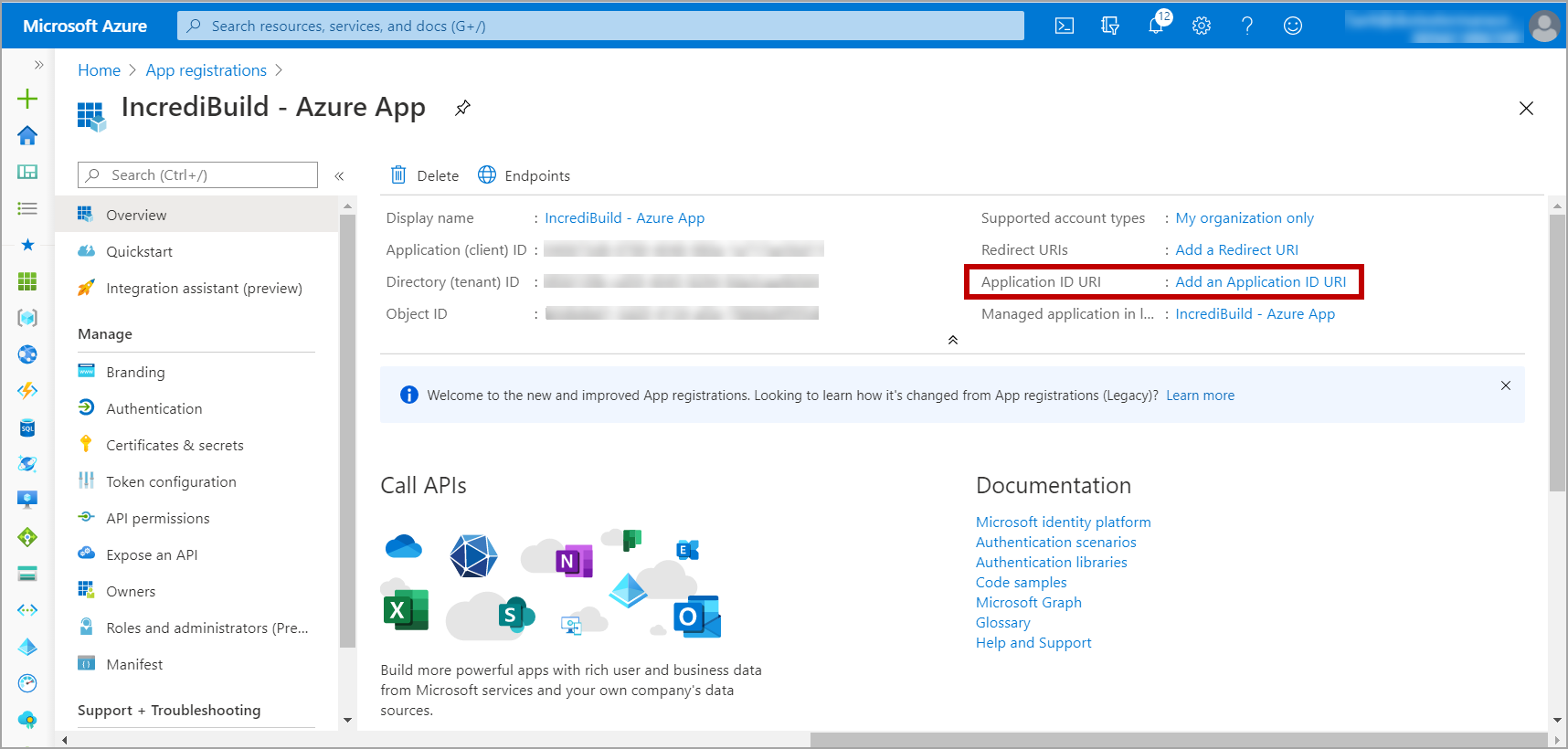Open the Glossary link
Viewport: 1568px width, 749px height.
(x=1002, y=622)
